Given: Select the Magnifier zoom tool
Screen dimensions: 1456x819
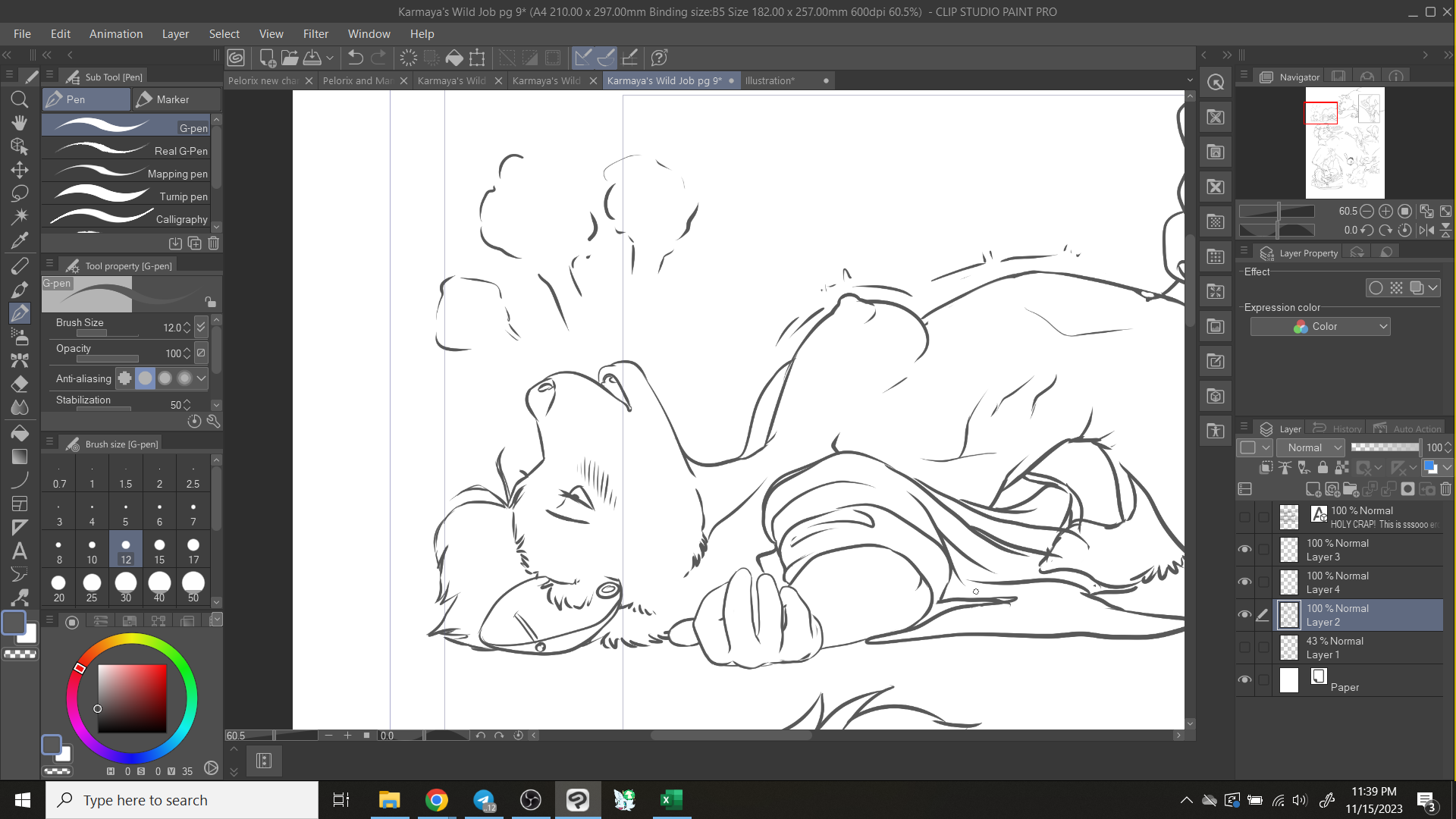Looking at the screenshot, I should click(x=20, y=99).
